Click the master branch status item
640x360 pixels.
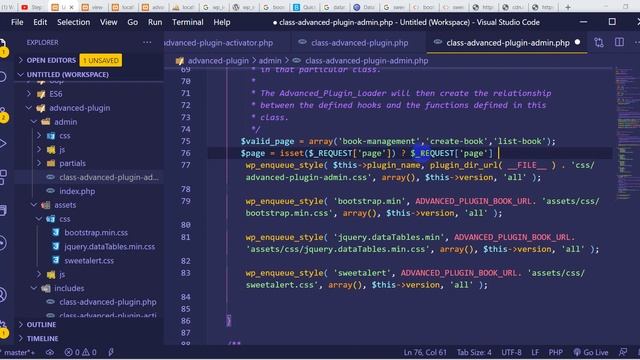[x=18, y=353]
